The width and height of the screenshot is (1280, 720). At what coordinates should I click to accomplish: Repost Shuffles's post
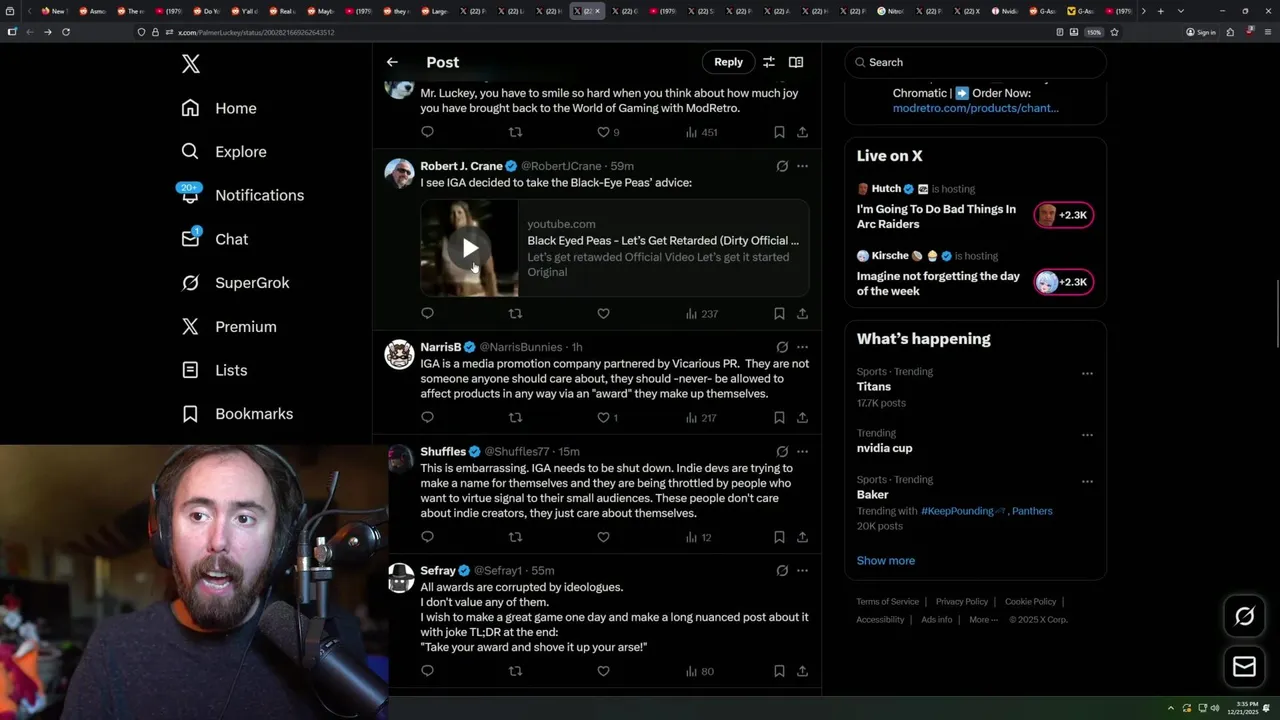515,537
